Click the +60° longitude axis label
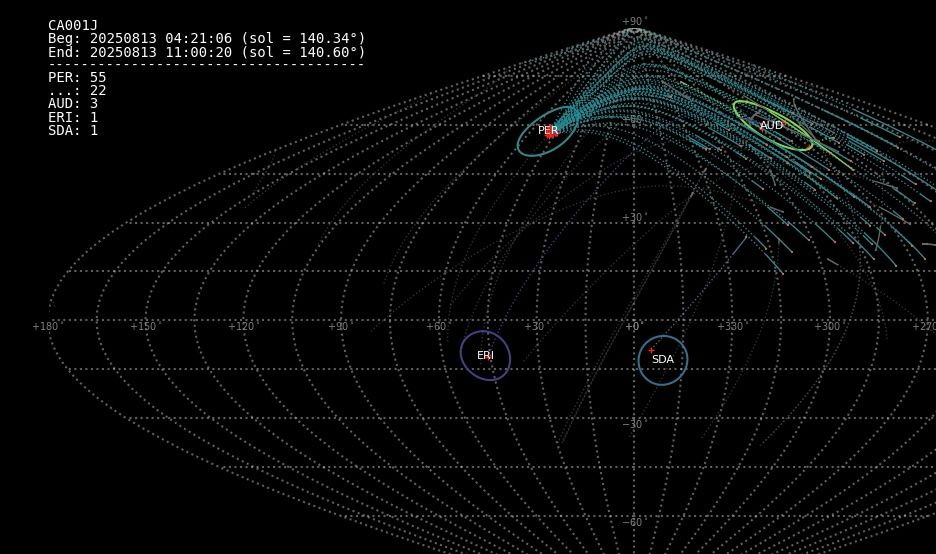The image size is (936, 554). coord(437,327)
